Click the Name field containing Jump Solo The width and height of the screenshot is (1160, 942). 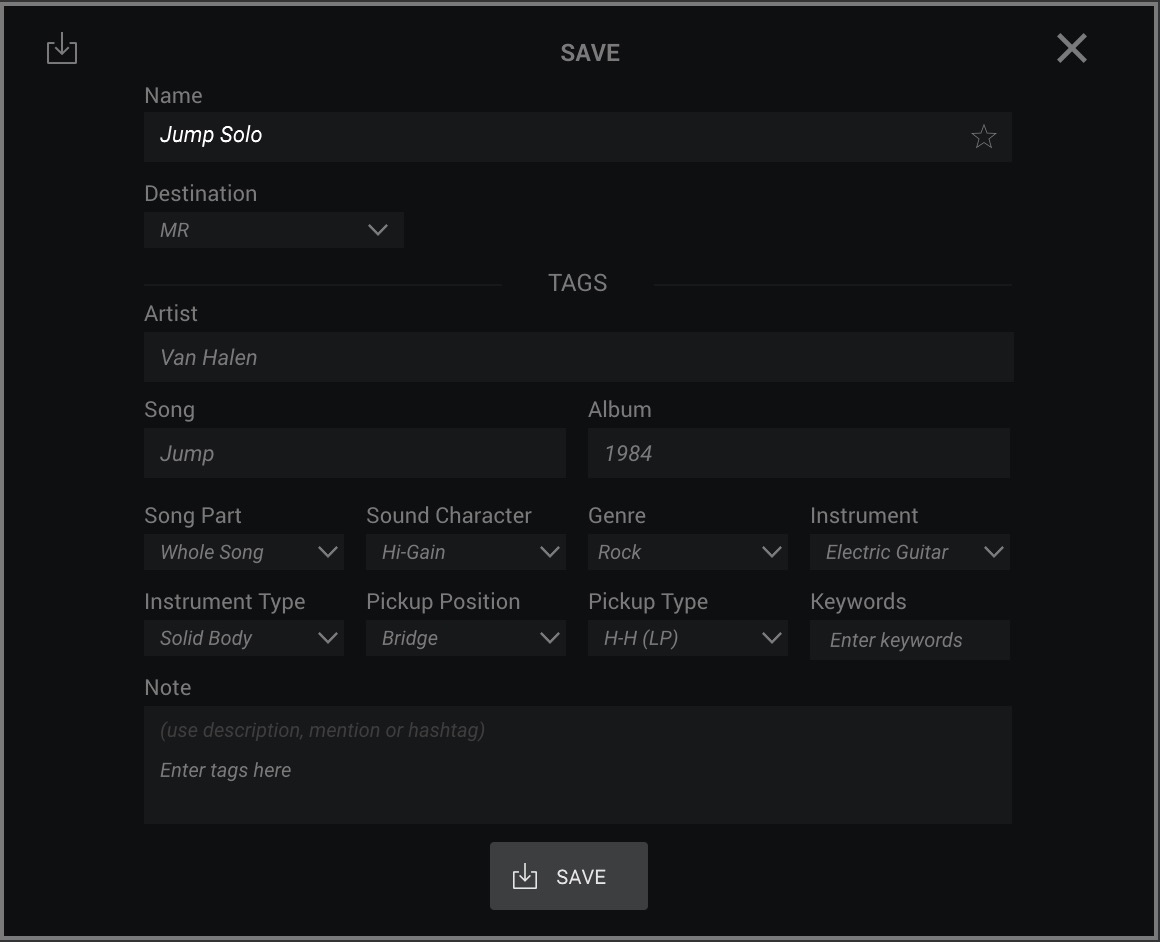tap(578, 137)
